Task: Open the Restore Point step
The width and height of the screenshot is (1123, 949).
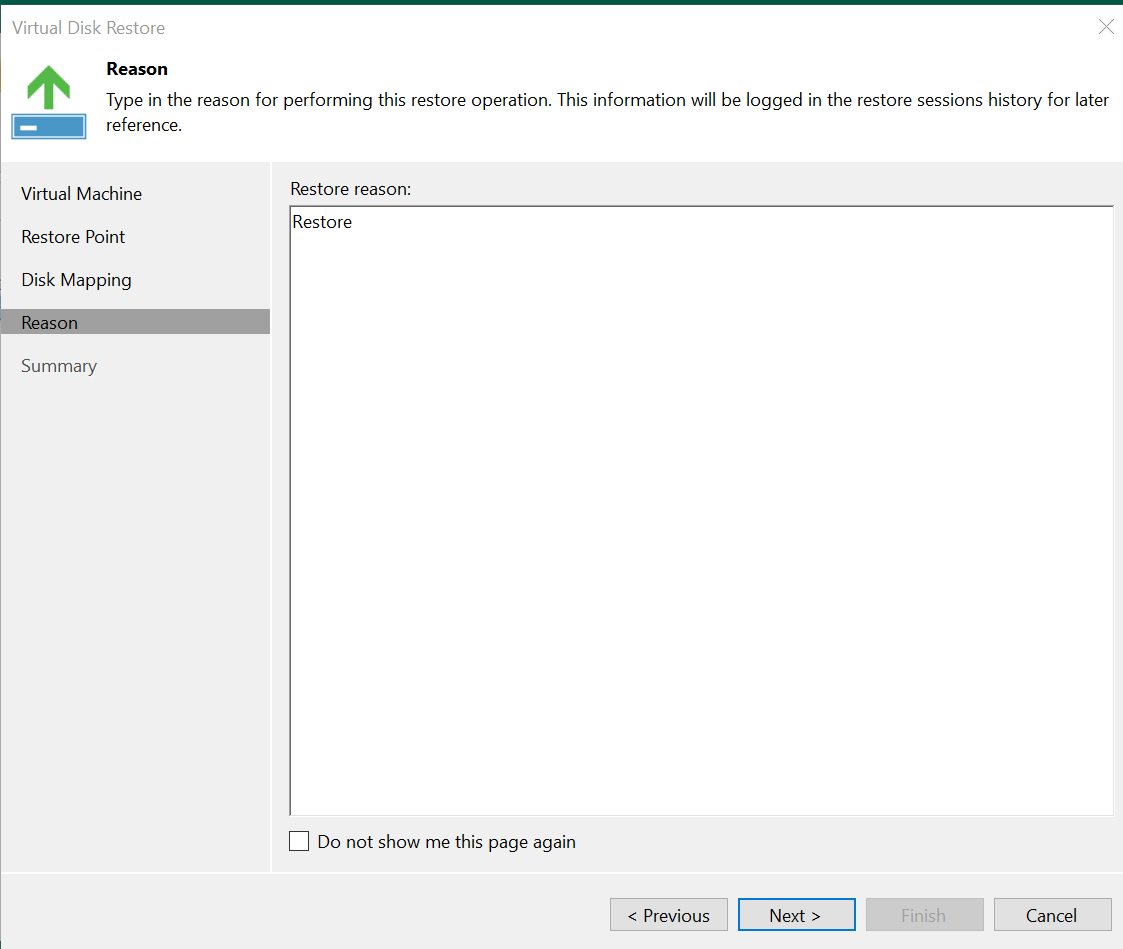Action: pyautogui.click(x=73, y=237)
